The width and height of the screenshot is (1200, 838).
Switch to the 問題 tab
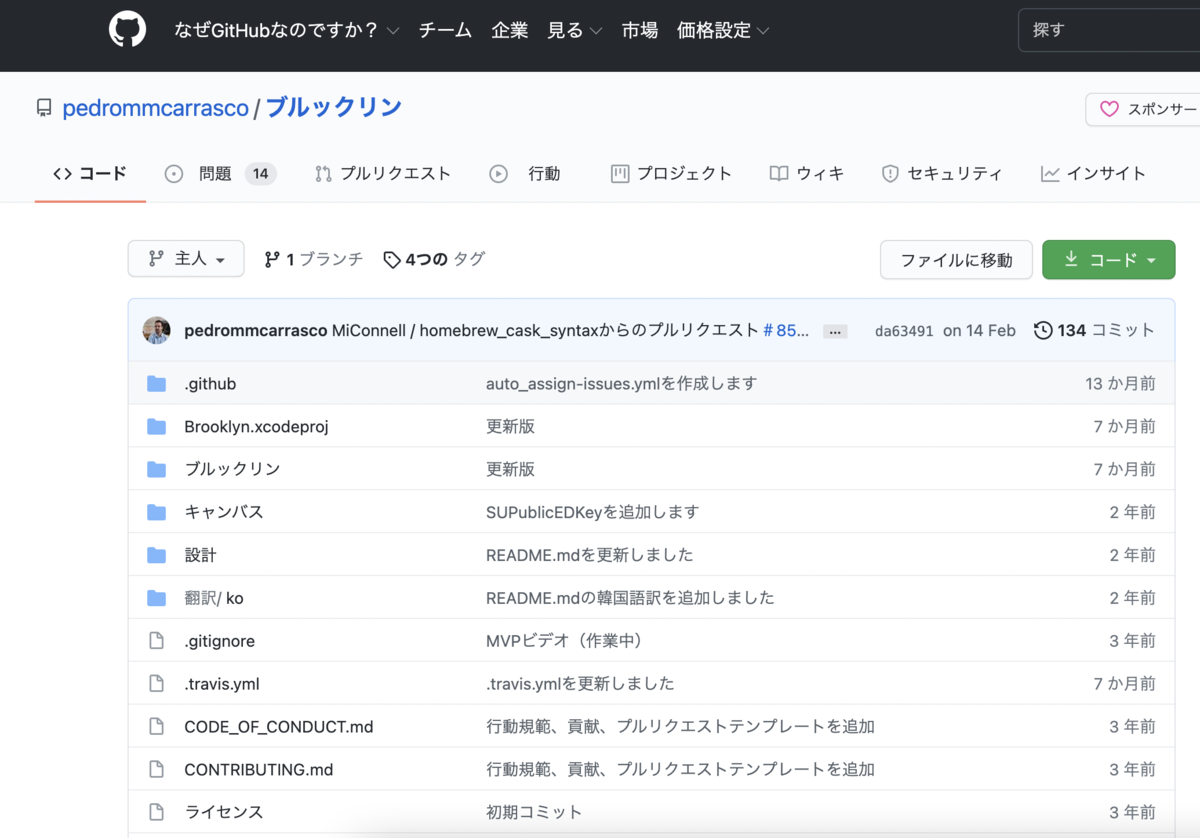point(220,174)
